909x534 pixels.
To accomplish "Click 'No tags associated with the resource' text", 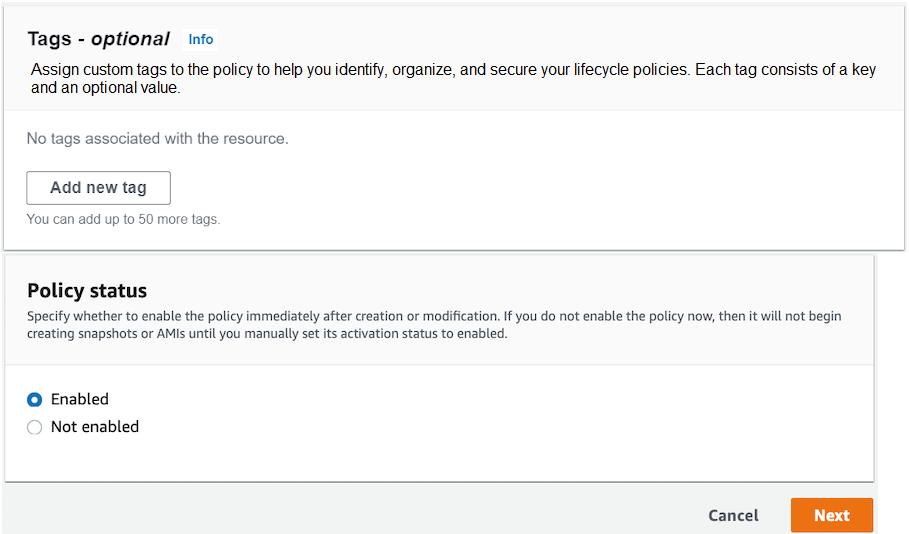I will click(157, 139).
